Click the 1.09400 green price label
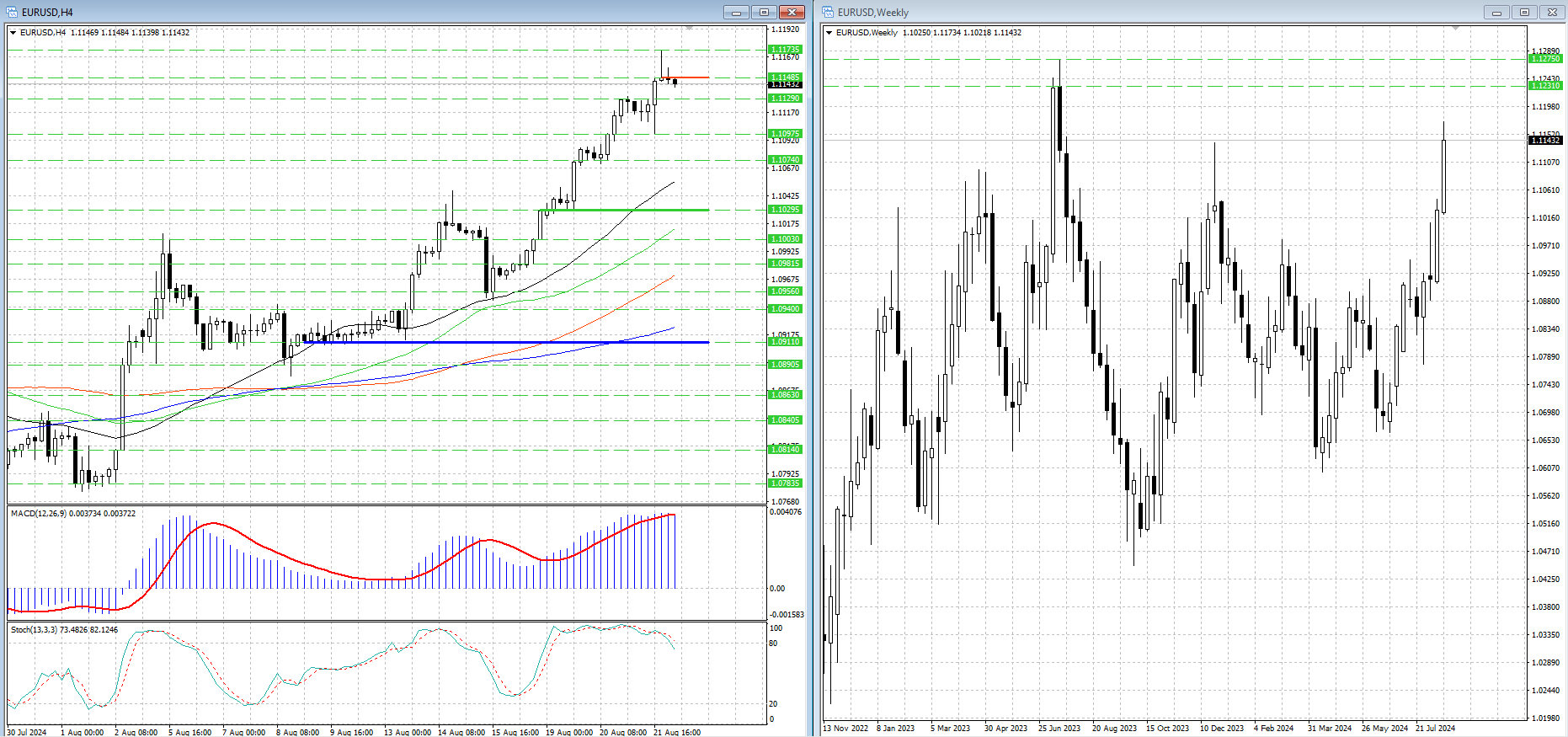The width and height of the screenshot is (1568, 737). click(786, 309)
